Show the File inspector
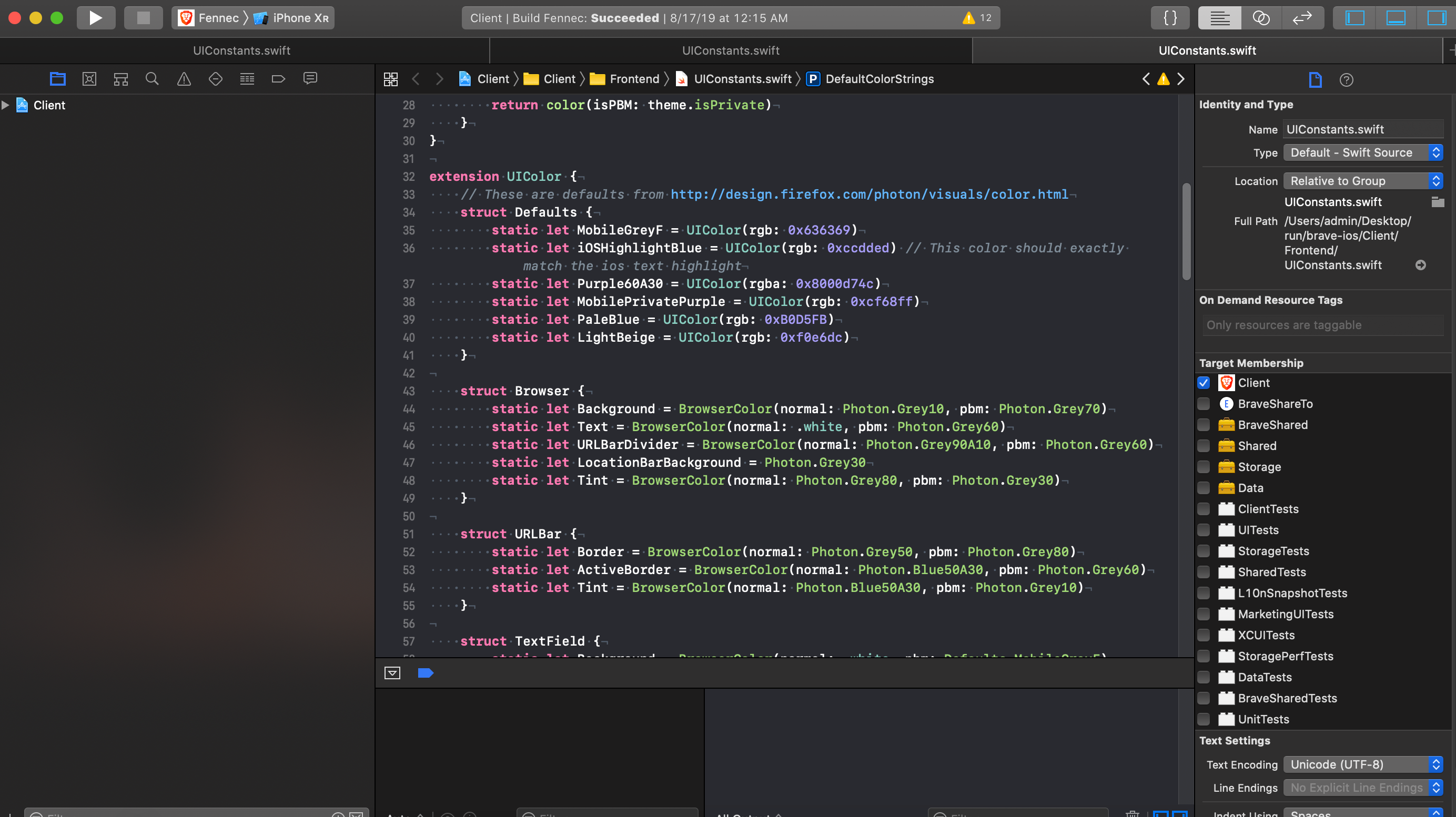The image size is (1456, 817). tap(1315, 80)
